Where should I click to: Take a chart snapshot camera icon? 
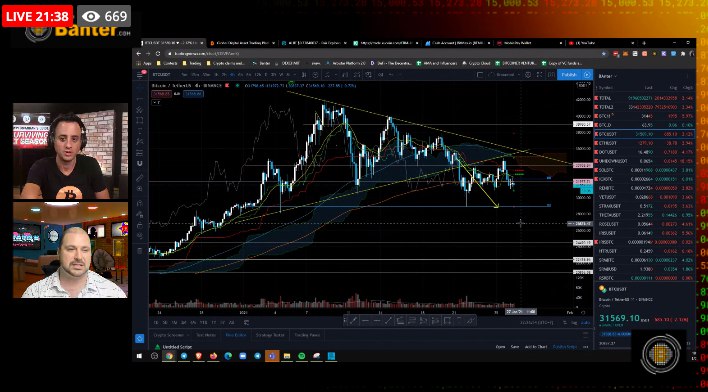click(x=551, y=75)
